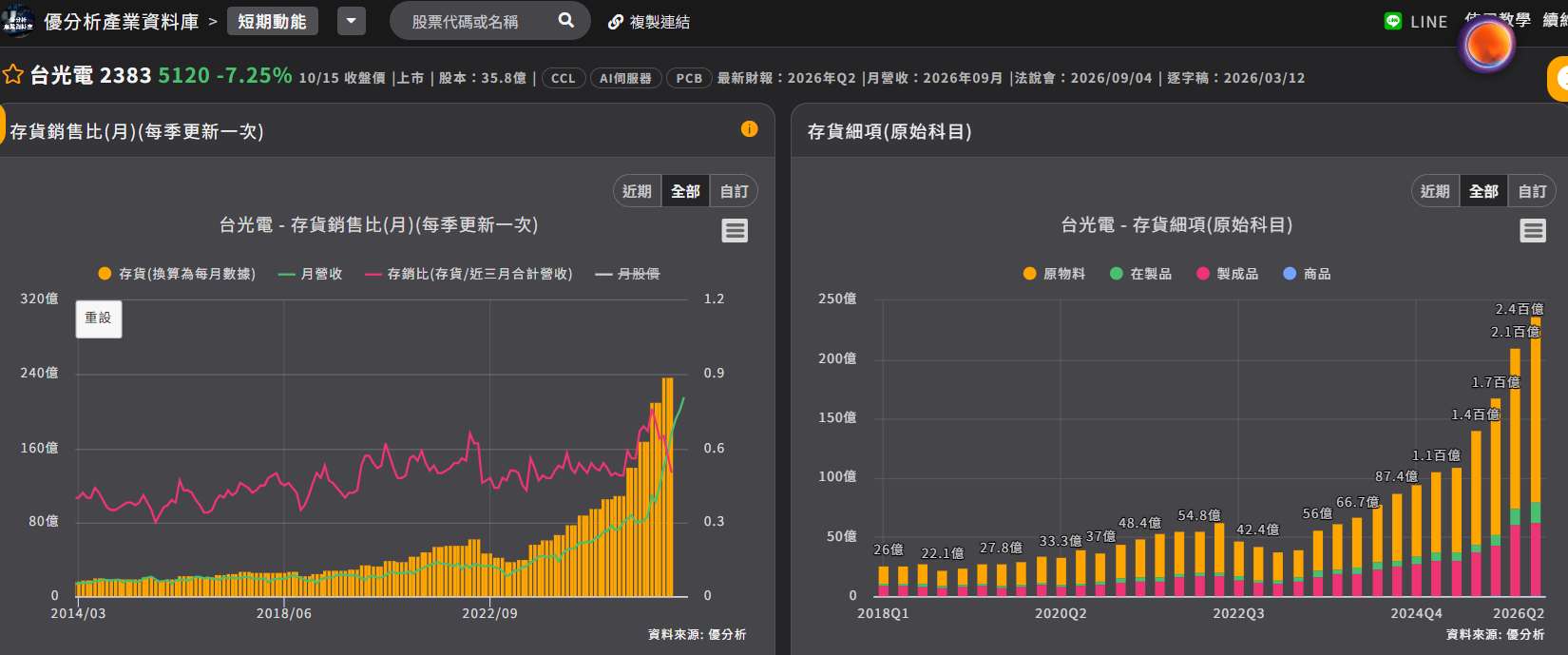
Task: Click the search magnifier icon
Action: [566, 20]
